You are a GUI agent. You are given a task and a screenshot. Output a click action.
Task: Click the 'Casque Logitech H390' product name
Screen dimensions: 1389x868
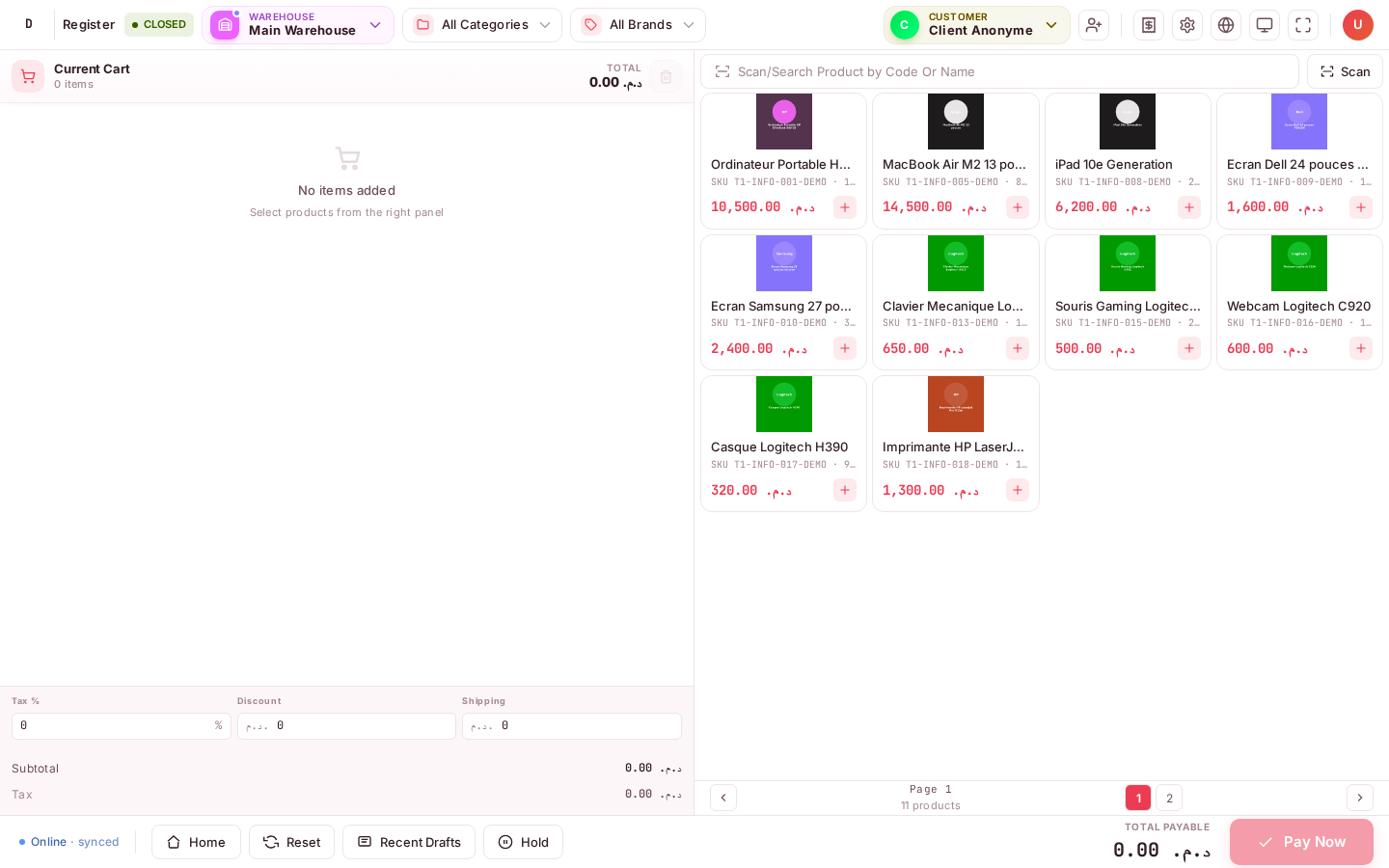[x=779, y=448]
